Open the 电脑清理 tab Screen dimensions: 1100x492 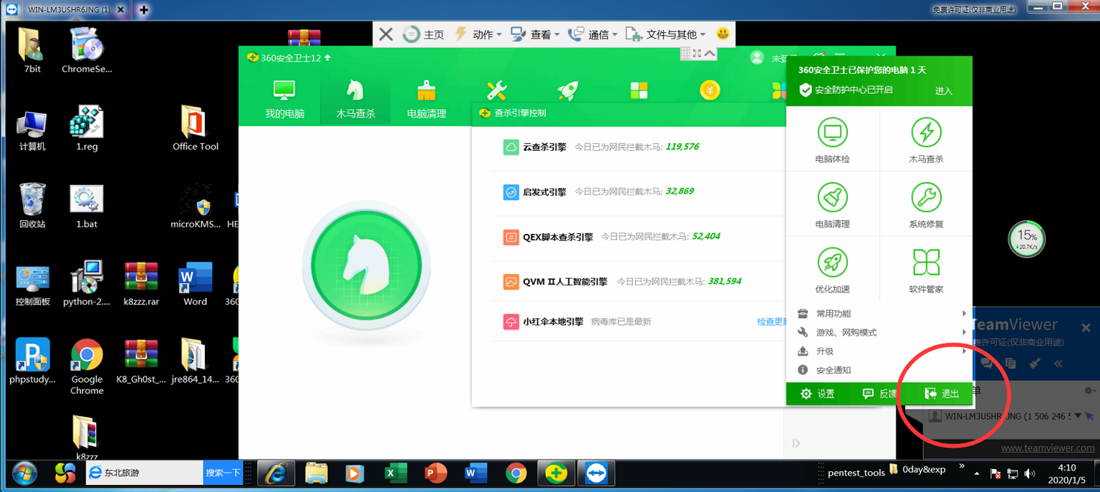click(426, 99)
